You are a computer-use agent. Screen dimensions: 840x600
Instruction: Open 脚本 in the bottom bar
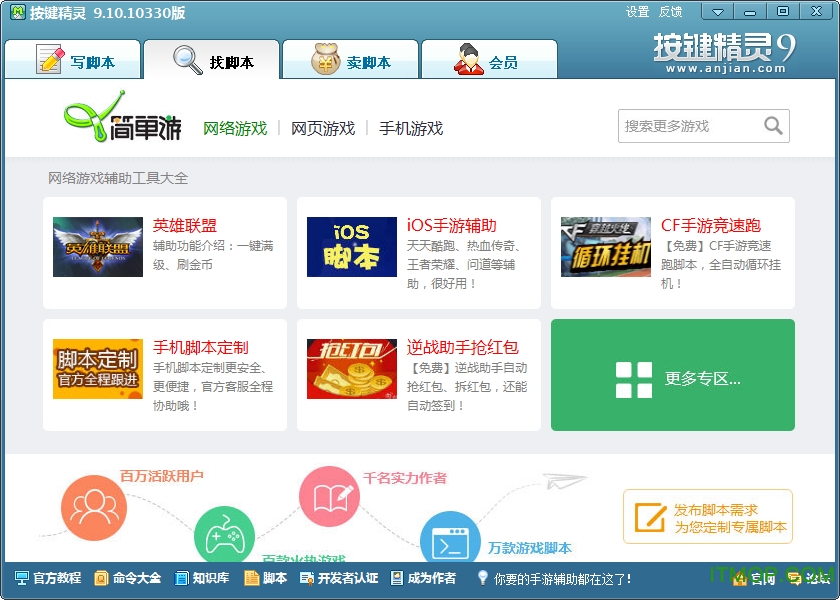266,578
